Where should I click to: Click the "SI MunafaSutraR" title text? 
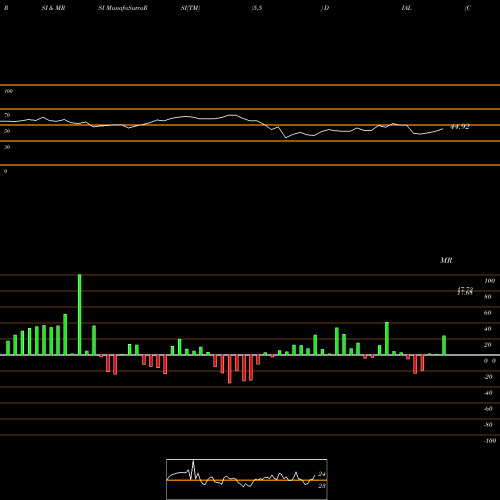click(123, 8)
